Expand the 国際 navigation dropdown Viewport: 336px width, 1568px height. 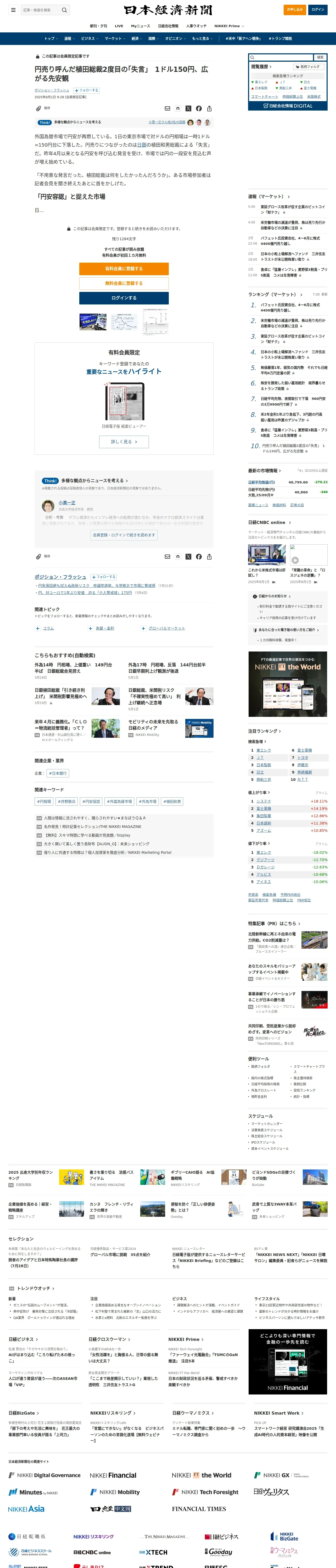pos(154,38)
